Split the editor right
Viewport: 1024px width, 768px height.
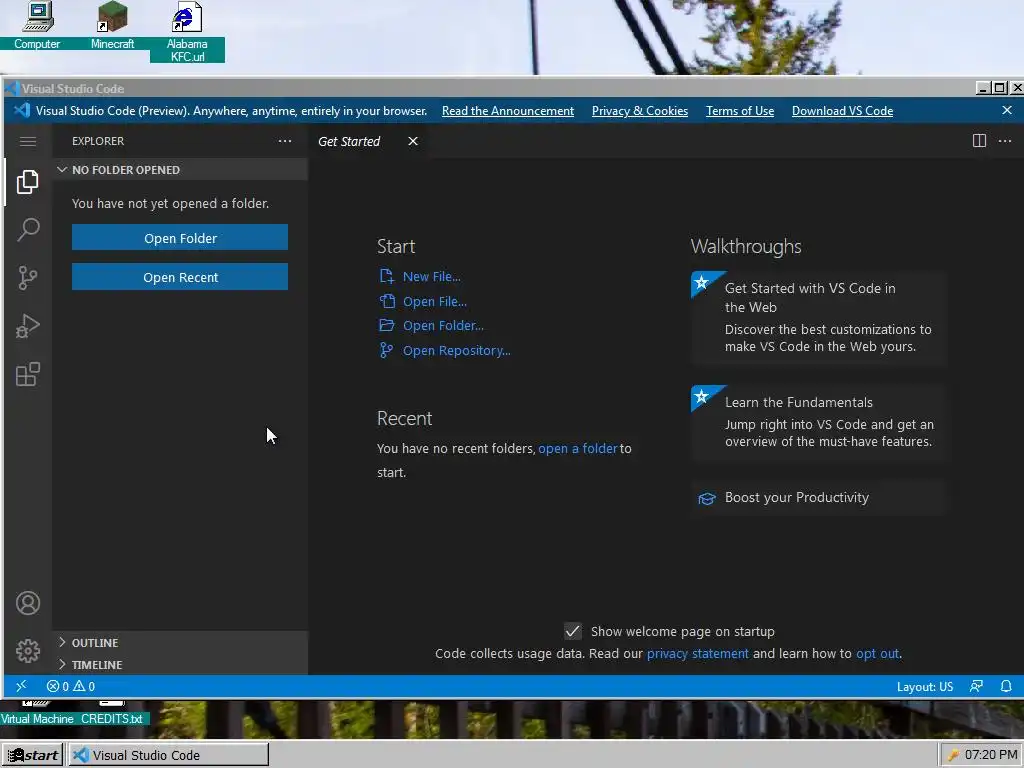point(979,141)
